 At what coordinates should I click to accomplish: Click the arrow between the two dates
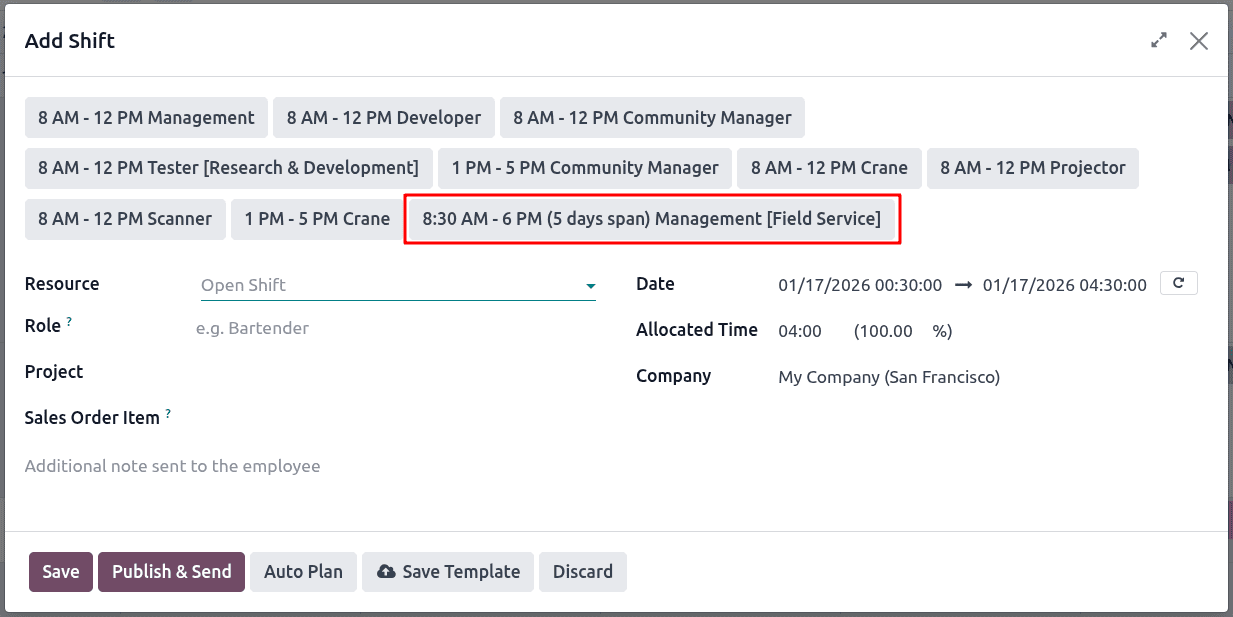(x=961, y=285)
